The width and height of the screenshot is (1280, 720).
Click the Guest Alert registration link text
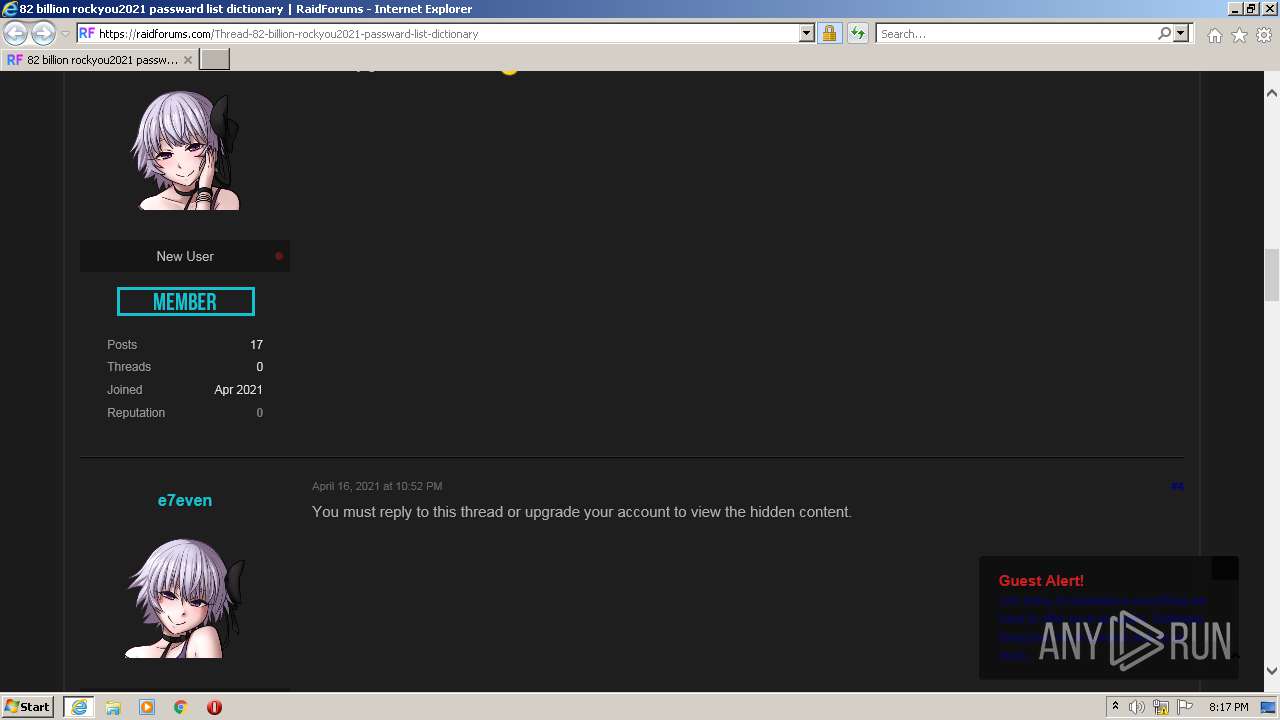(1101, 628)
